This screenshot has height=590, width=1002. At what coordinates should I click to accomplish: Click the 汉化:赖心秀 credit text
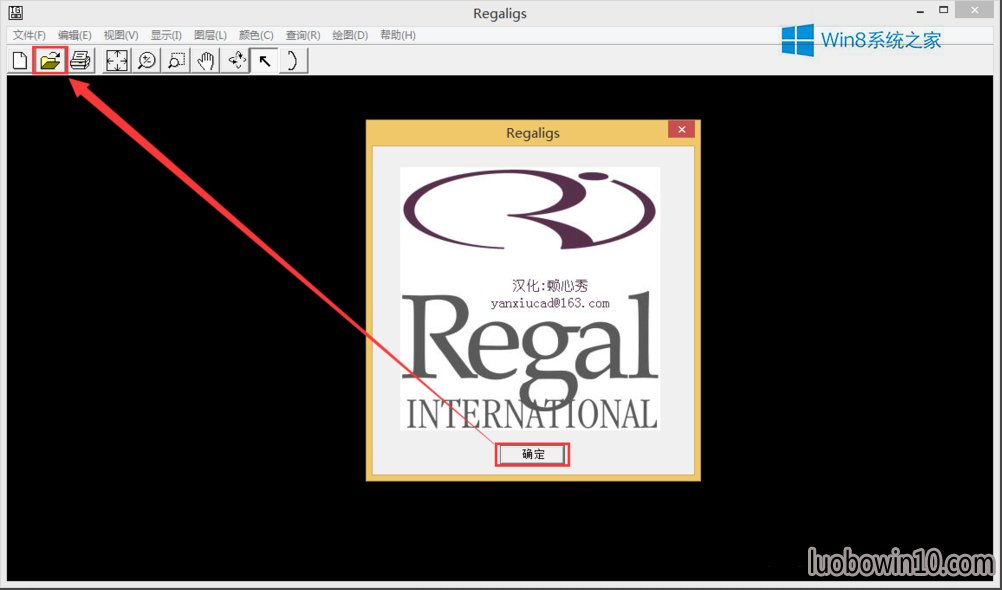coord(550,286)
